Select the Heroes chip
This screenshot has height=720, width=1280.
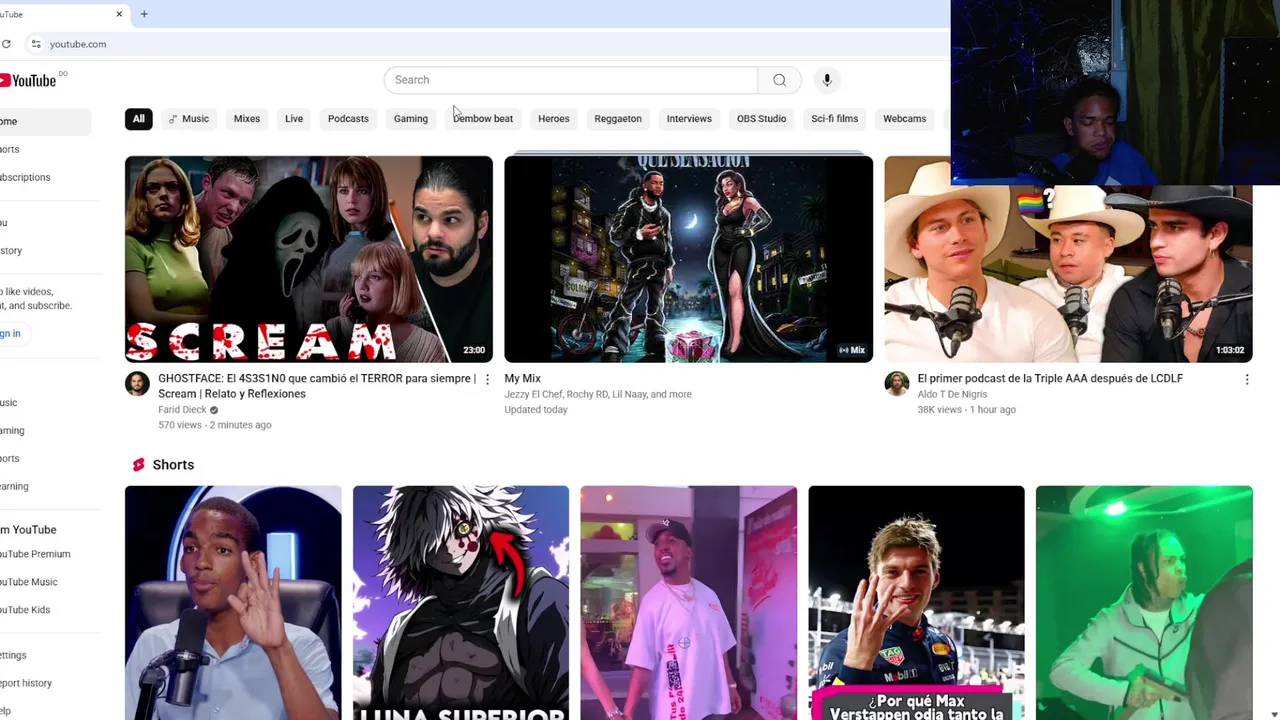[x=554, y=119]
